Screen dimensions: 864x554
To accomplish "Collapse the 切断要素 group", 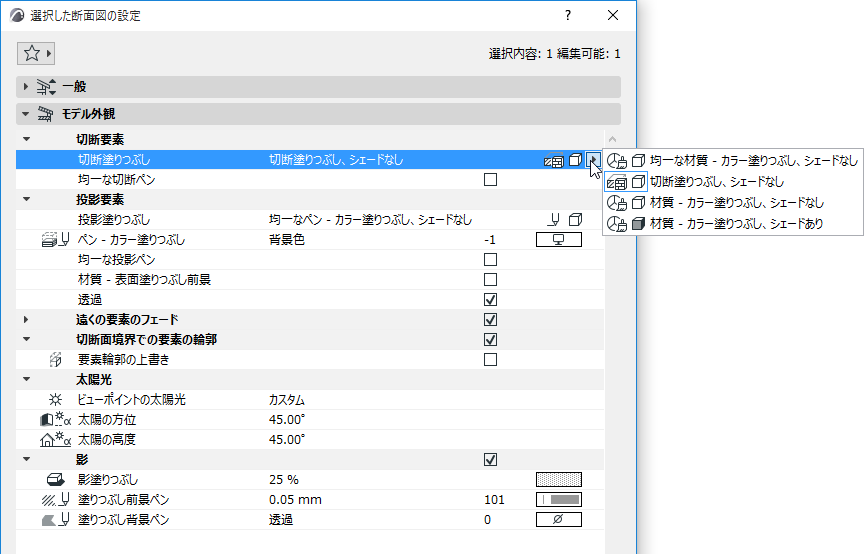I will (26, 139).
